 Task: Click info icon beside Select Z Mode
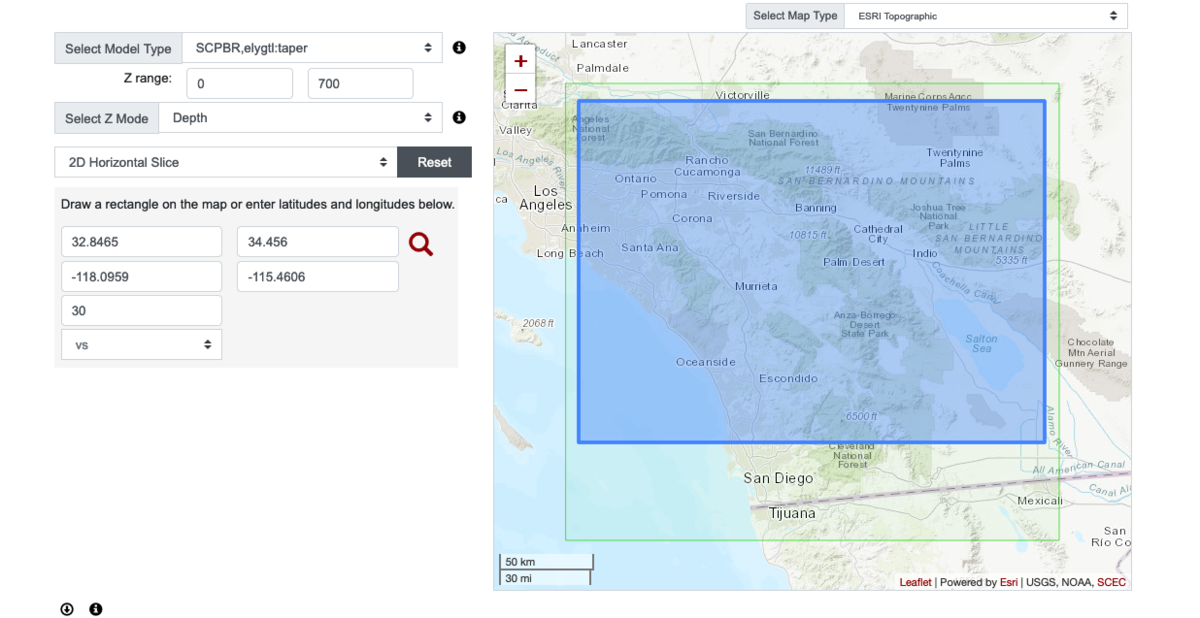click(x=459, y=117)
